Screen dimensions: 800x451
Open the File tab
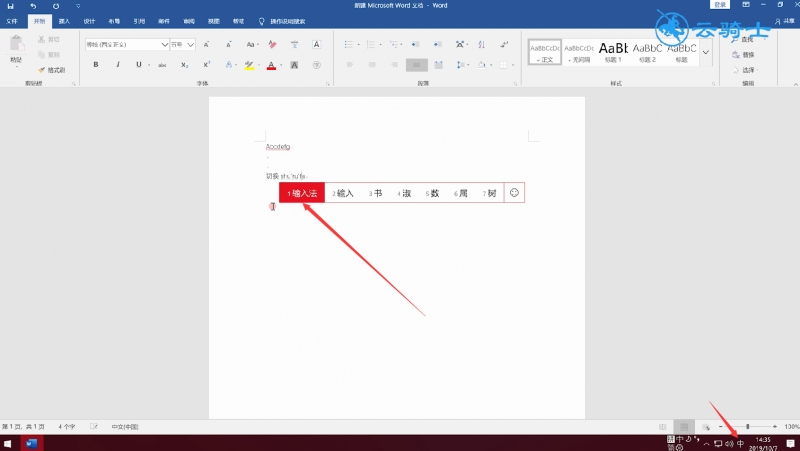tap(12, 21)
